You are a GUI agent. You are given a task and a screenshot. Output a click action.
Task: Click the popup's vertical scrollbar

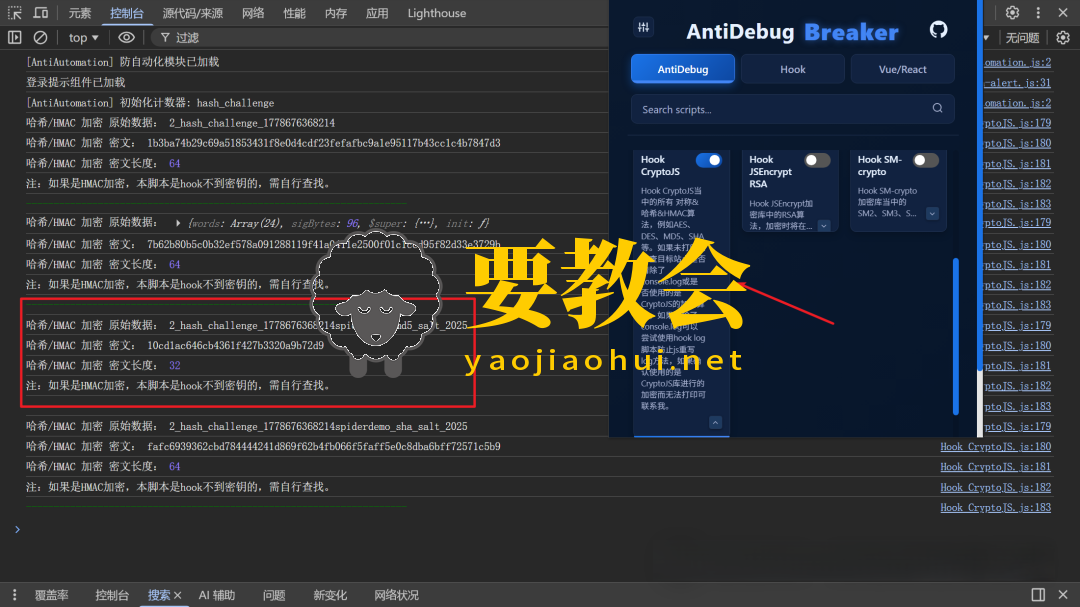pyautogui.click(x=955, y=336)
